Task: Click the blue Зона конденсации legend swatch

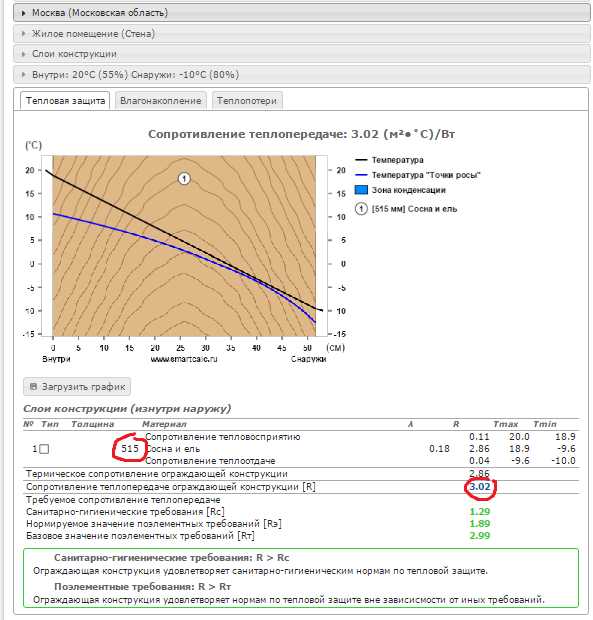Action: [361, 190]
